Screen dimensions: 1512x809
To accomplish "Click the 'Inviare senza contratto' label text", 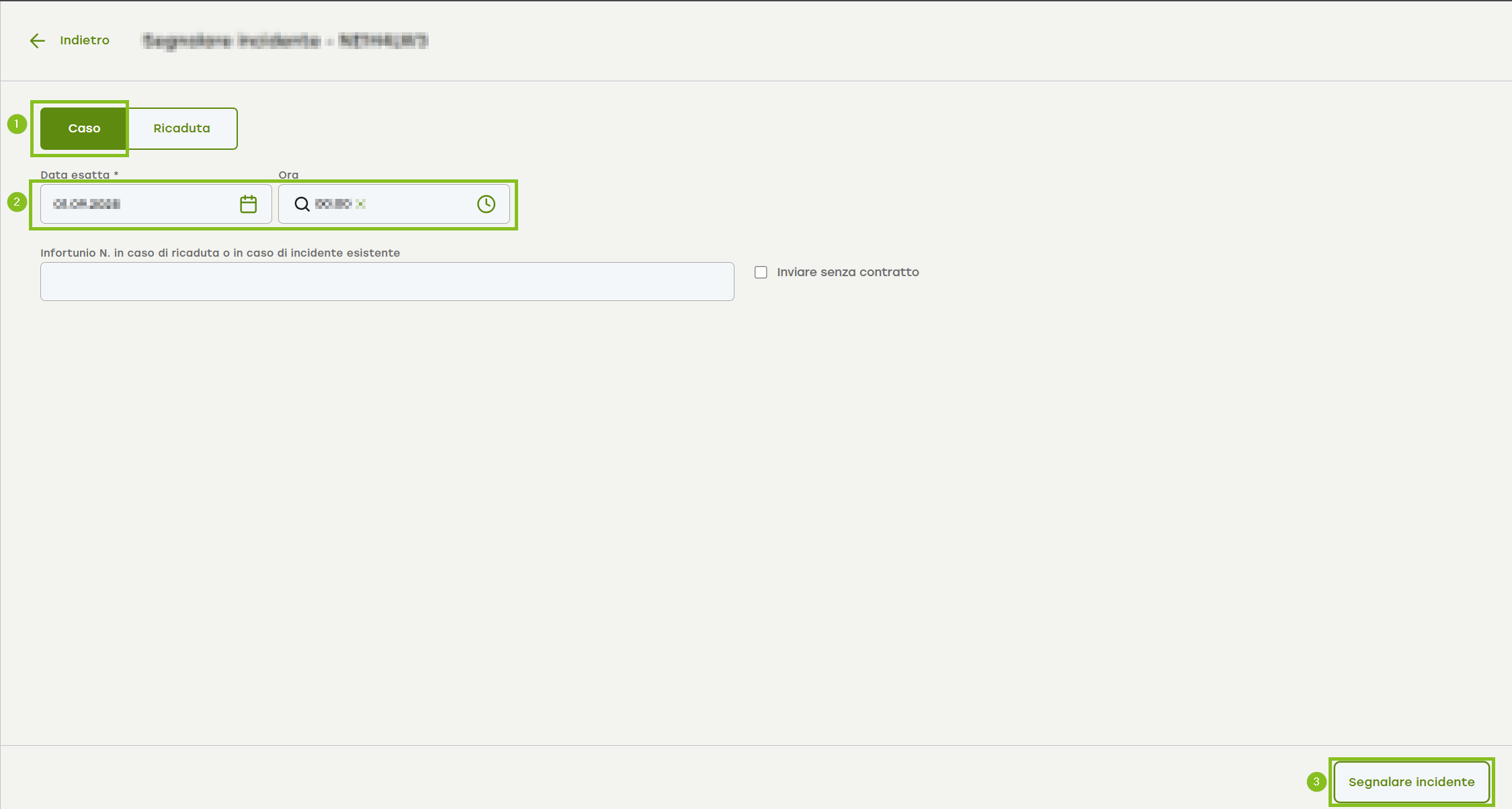I will (x=847, y=272).
